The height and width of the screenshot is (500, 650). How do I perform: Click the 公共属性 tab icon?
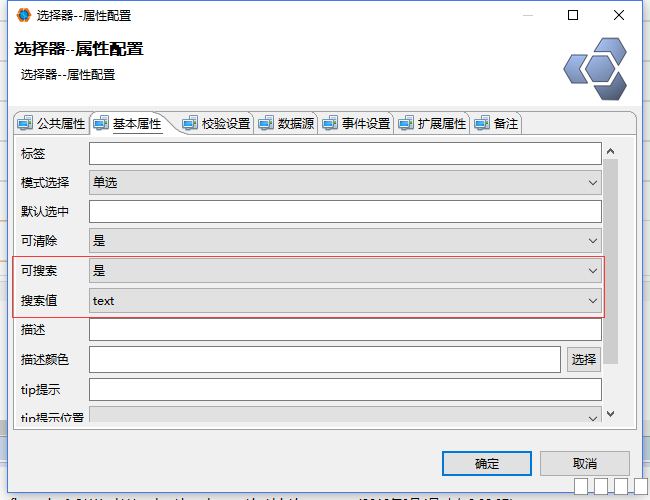[x=25, y=124]
